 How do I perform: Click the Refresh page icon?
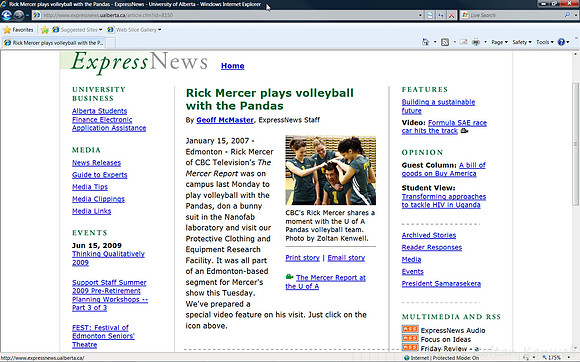(x=441, y=15)
